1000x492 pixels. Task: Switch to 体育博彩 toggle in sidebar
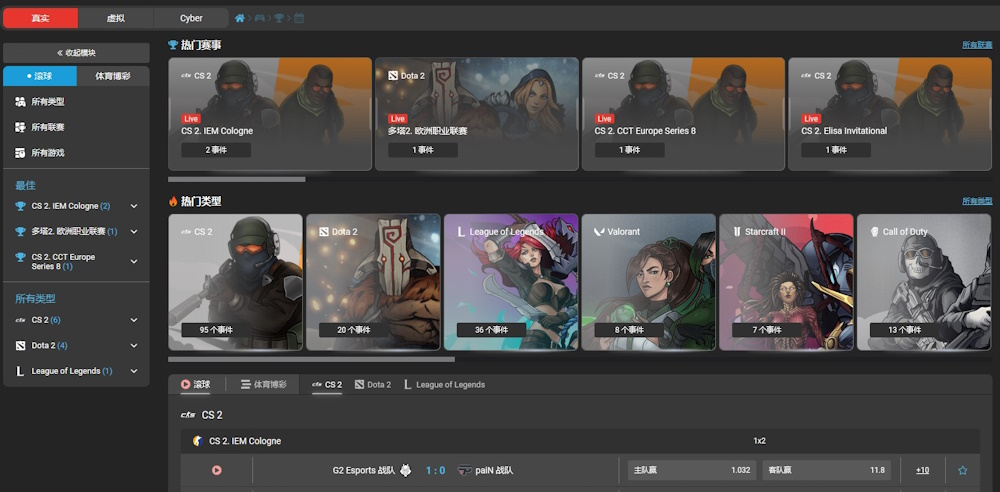click(112, 77)
